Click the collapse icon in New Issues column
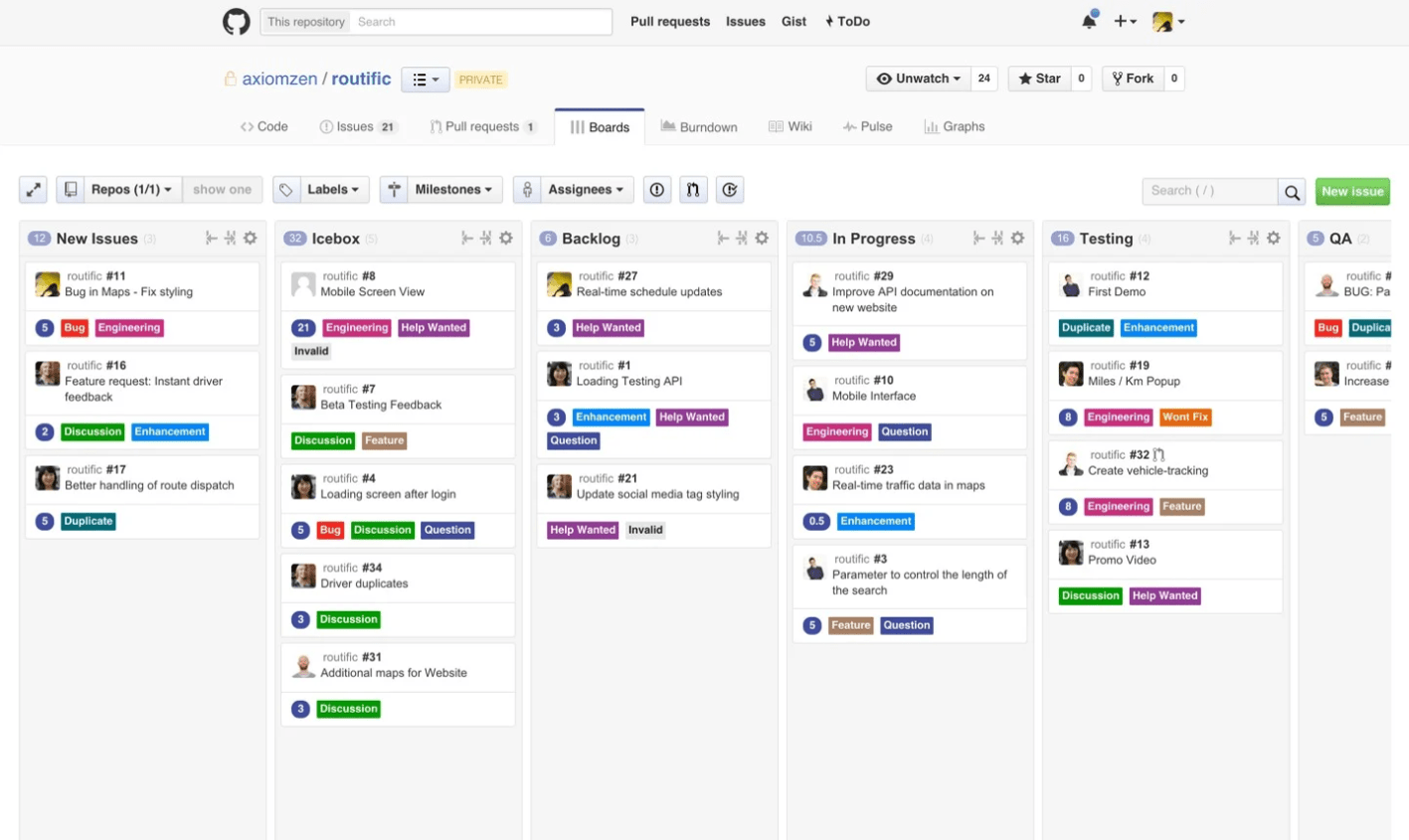 pyautogui.click(x=211, y=239)
